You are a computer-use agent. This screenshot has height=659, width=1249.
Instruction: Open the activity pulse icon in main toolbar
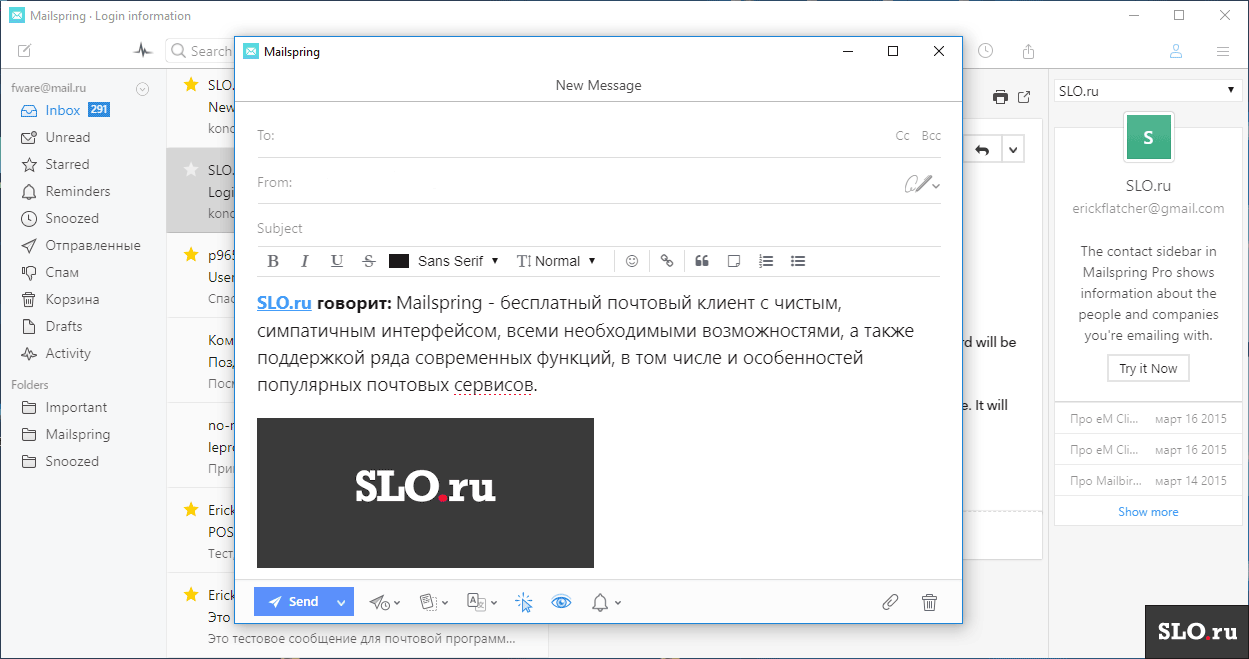pyautogui.click(x=144, y=51)
